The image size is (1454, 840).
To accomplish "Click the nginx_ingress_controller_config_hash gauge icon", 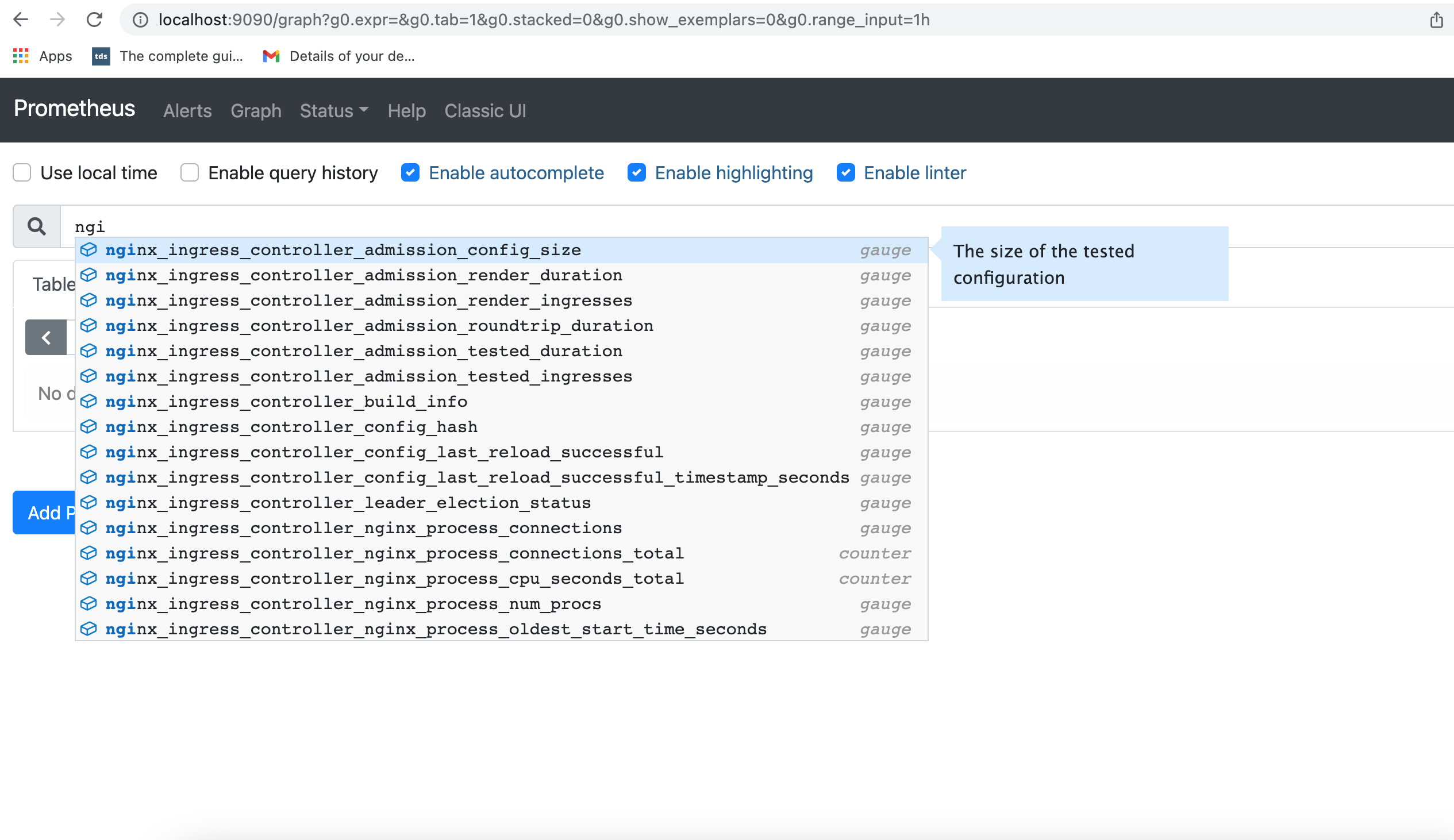I will point(91,426).
